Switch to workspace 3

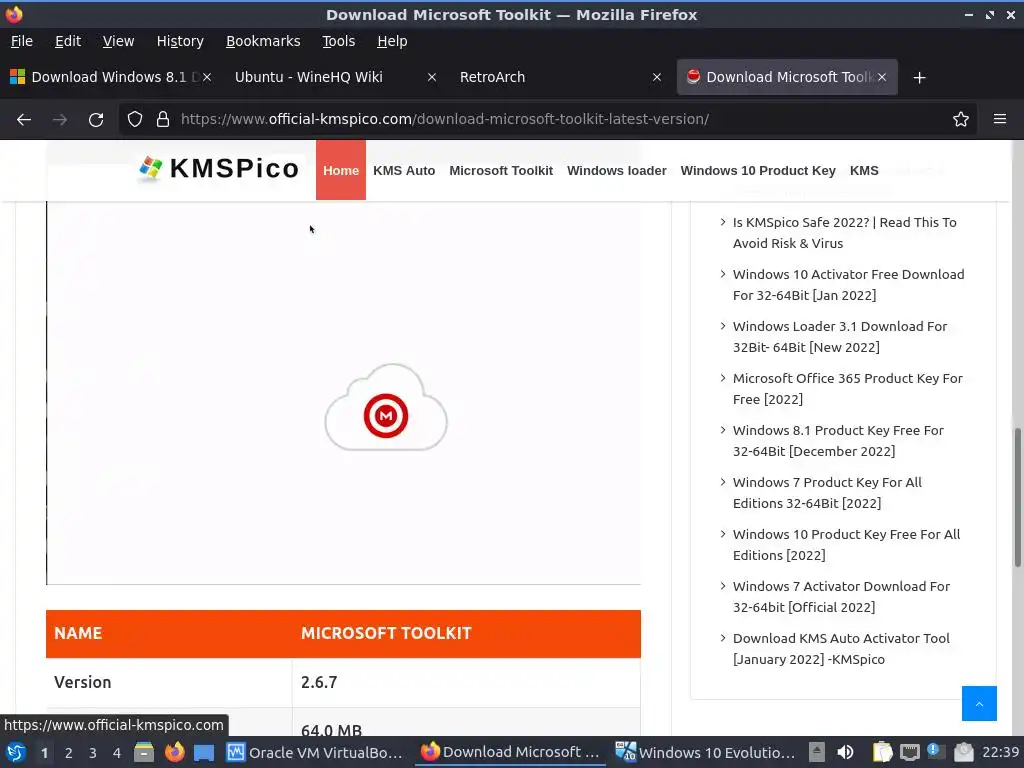[92, 753]
